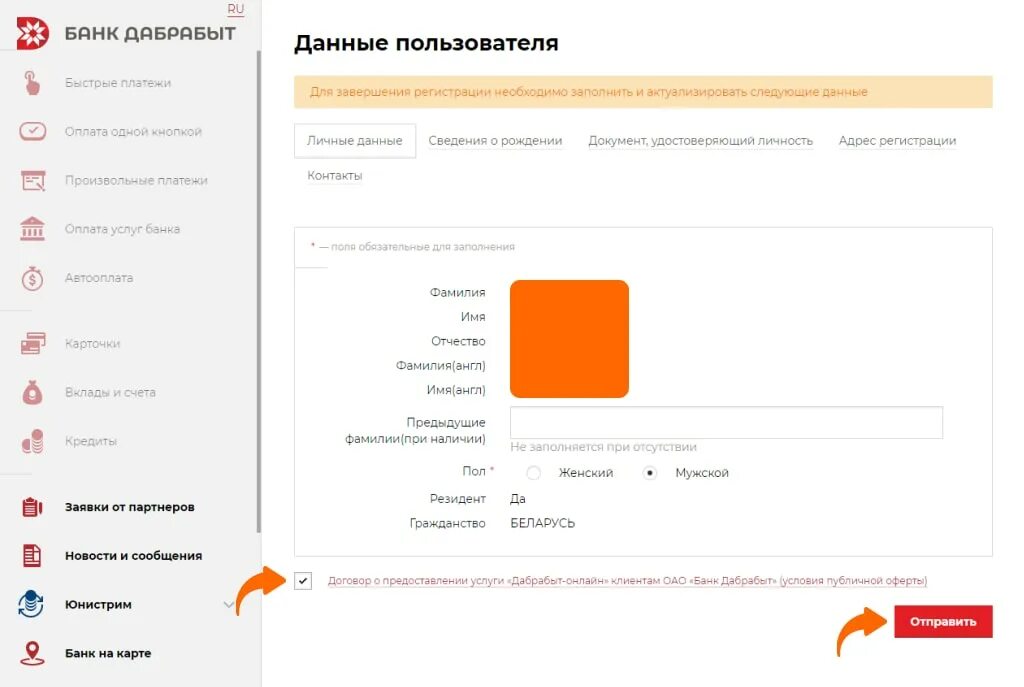
Task: Click the БАНК ДАБРАБЫТ title text
Action: [x=150, y=33]
